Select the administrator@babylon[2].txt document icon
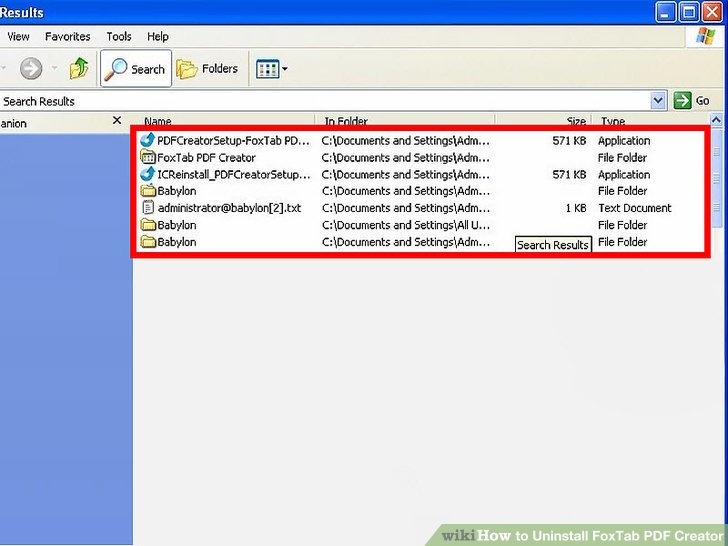 tap(148, 208)
